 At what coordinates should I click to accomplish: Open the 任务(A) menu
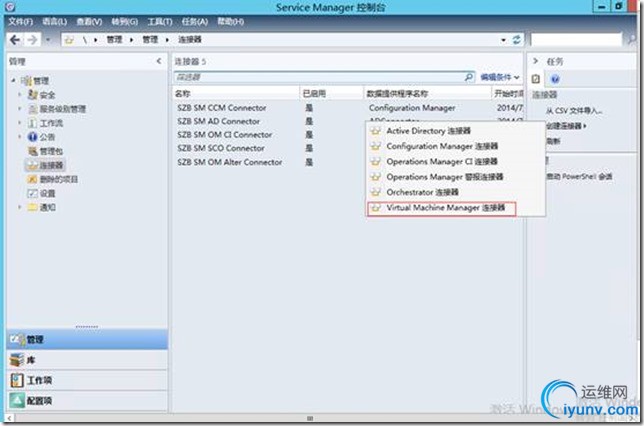(x=195, y=21)
